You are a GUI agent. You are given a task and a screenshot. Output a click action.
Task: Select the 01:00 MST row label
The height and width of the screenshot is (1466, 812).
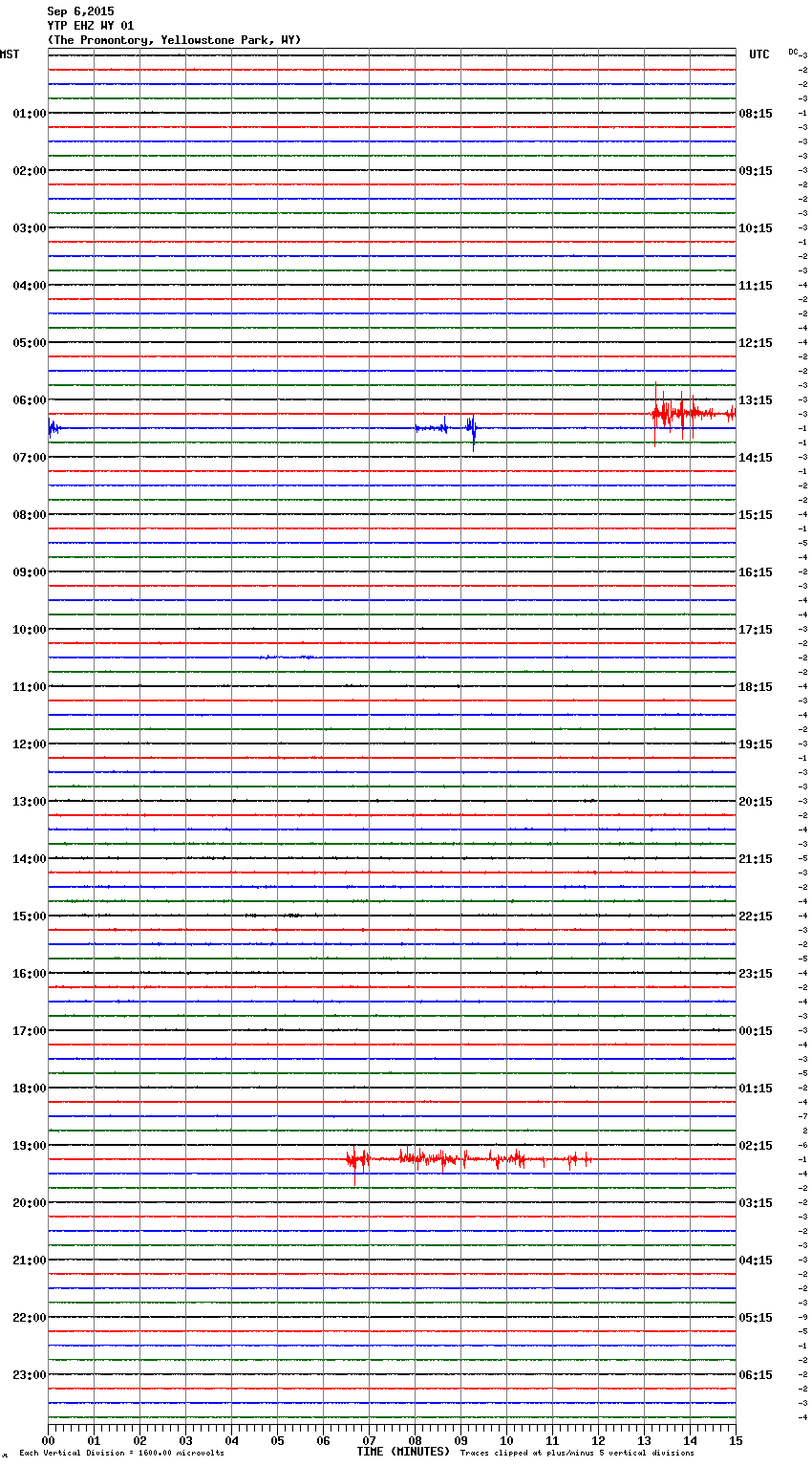[29, 114]
